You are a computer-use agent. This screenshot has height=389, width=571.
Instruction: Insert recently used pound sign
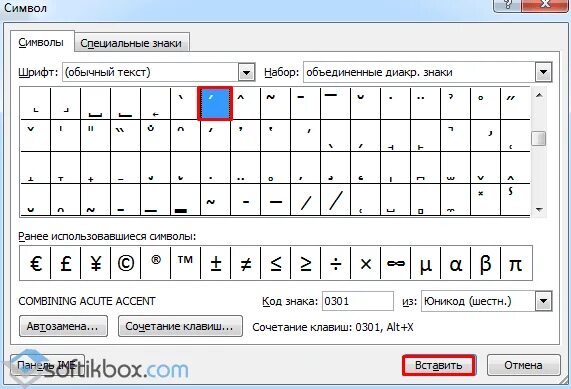click(x=66, y=263)
